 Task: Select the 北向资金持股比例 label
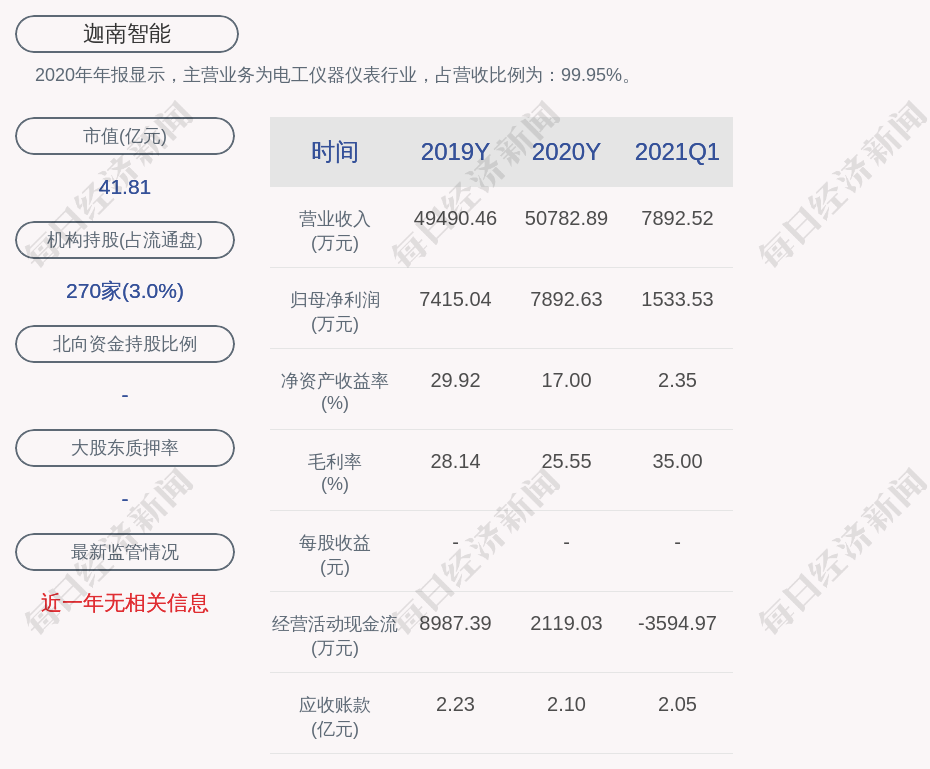coord(125,344)
